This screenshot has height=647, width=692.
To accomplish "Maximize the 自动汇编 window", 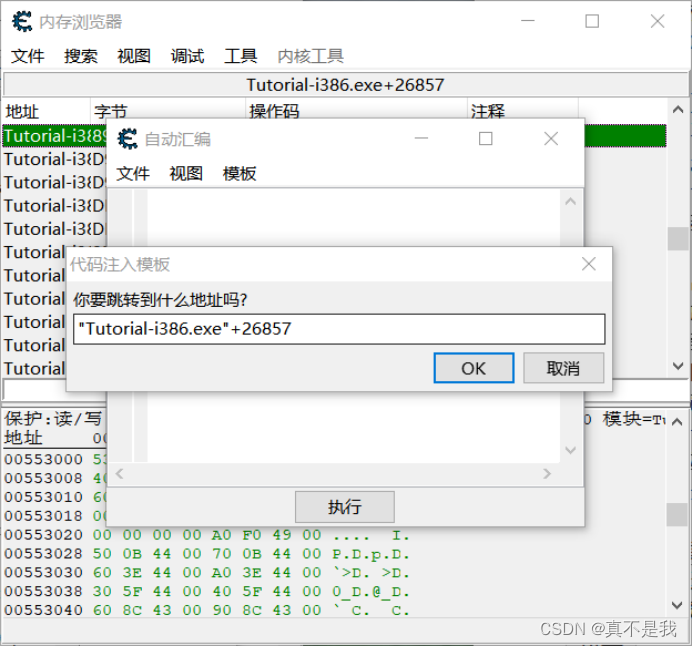I will tap(486, 139).
